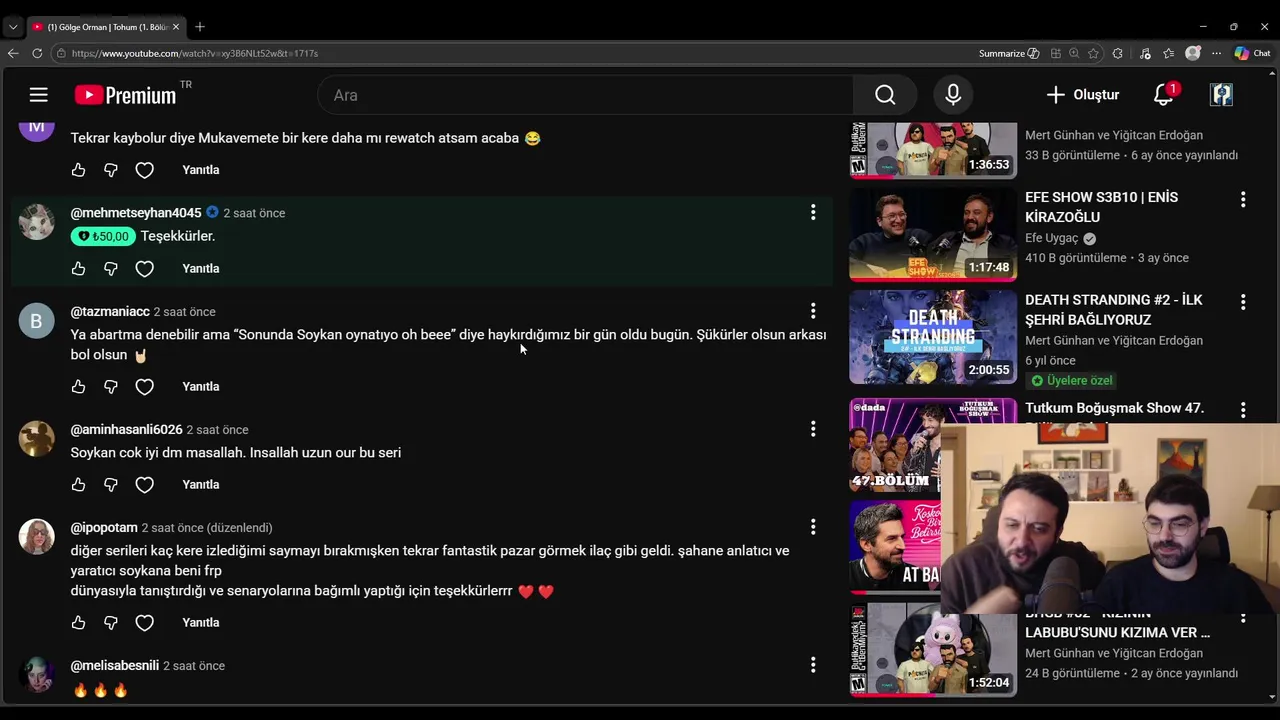Dislike the 'Tekrar kaybolur diye' comment
Viewport: 1280px width, 720px height.
click(x=111, y=170)
